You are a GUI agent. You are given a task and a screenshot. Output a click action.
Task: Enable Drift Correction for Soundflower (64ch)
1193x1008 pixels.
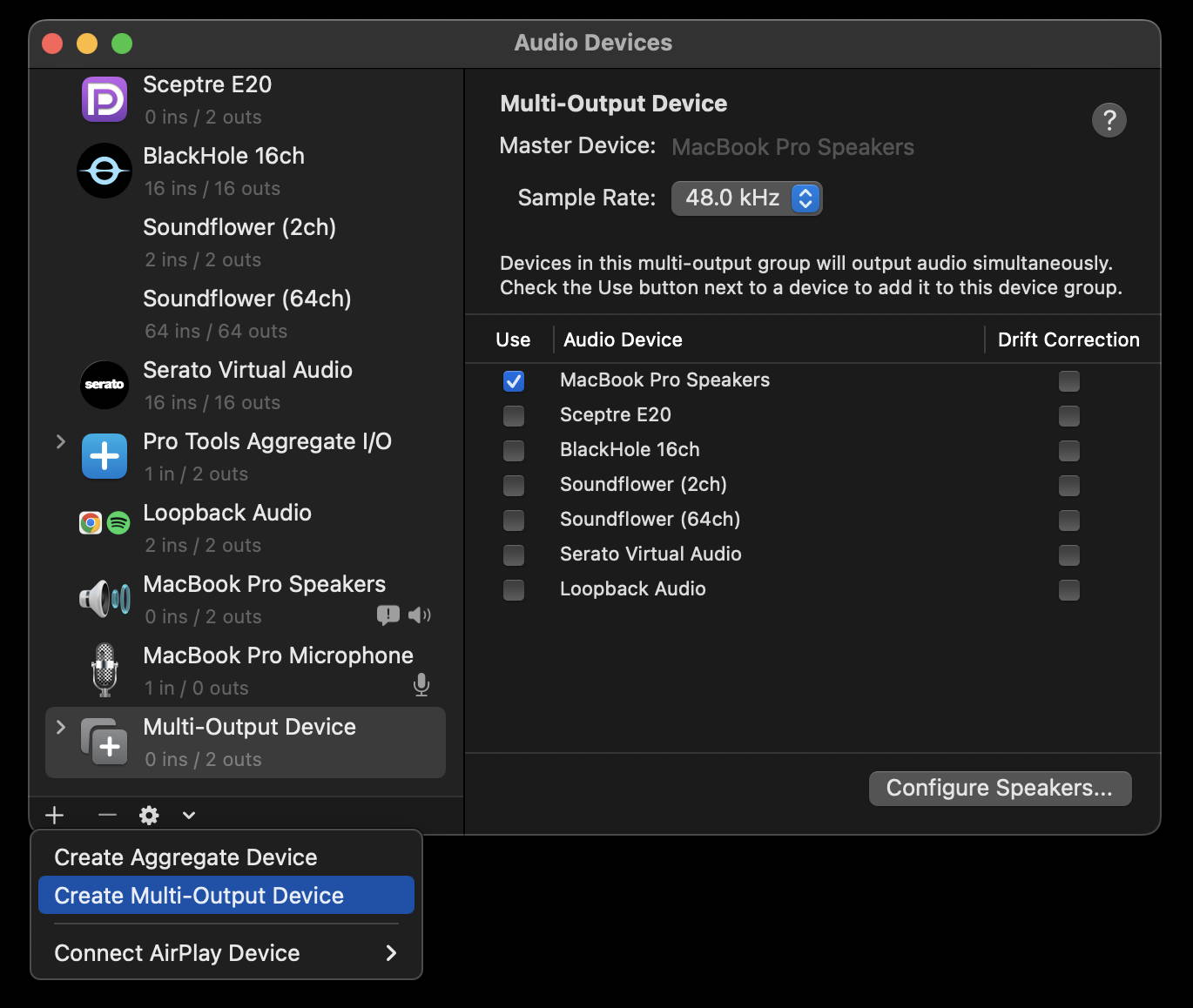pos(1069,521)
